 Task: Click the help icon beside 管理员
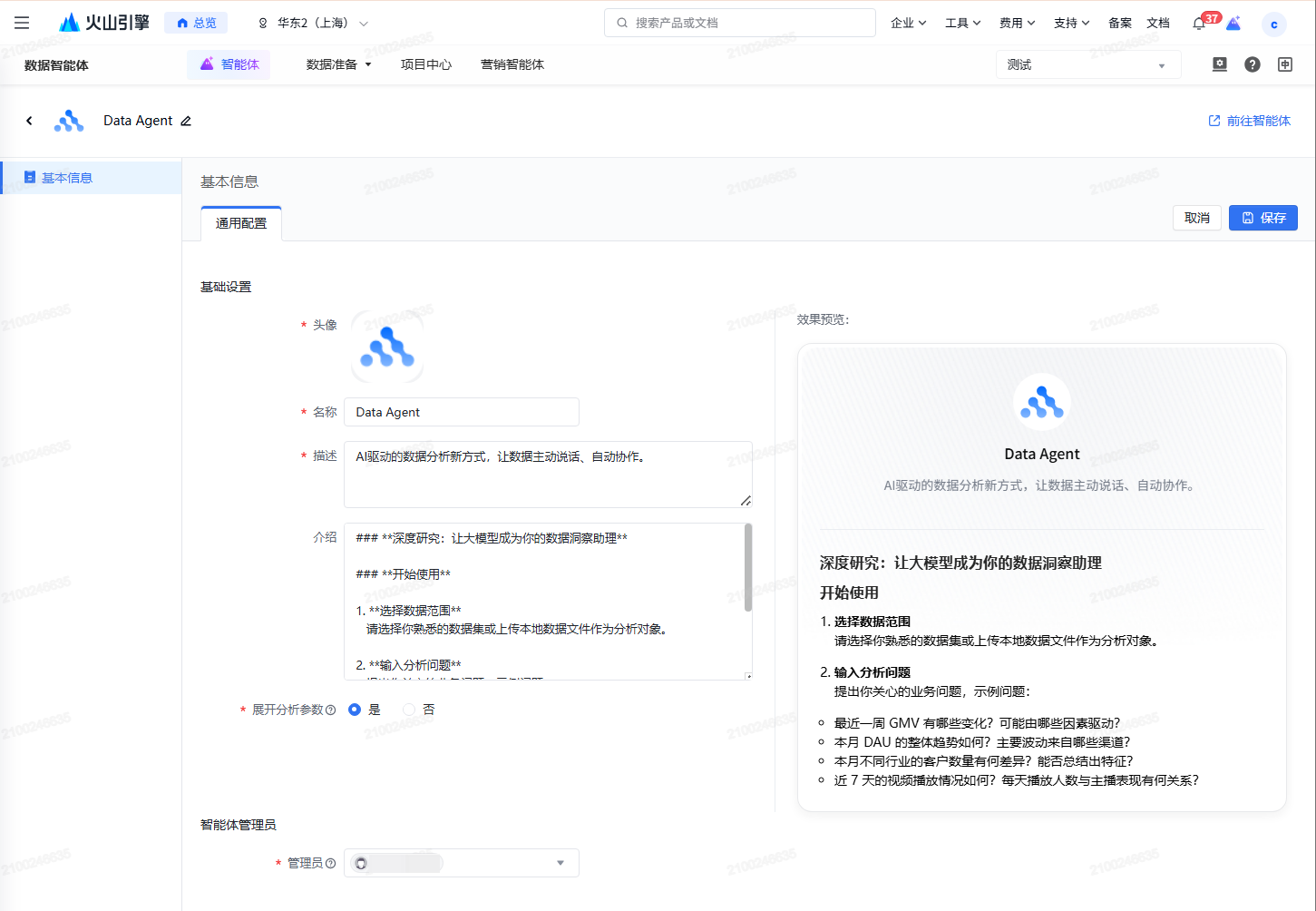pos(330,863)
